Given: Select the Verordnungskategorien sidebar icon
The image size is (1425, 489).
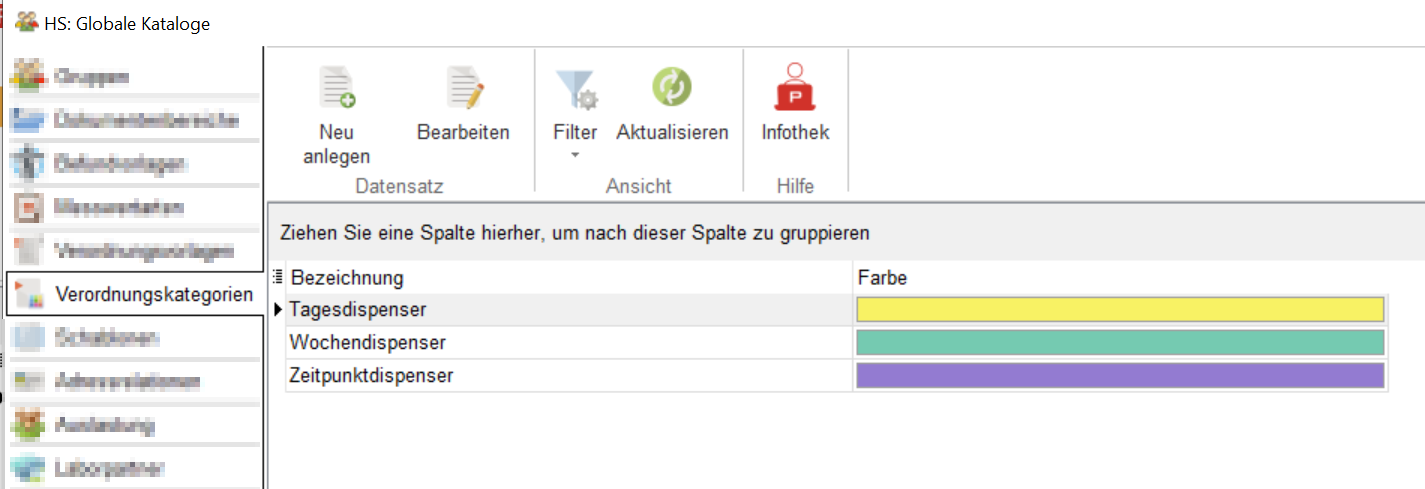Looking at the screenshot, I should coord(28,294).
